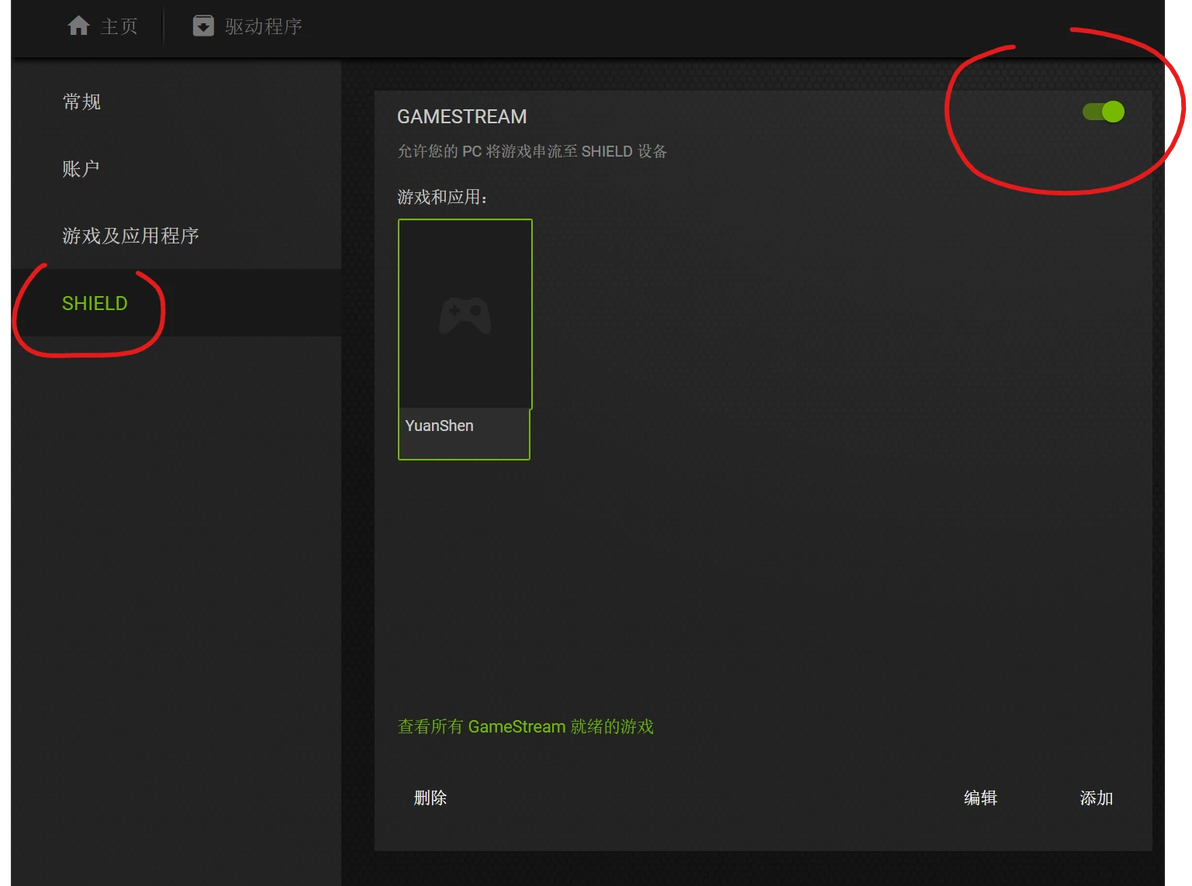The width and height of the screenshot is (1192, 886).
Task: Click the driver download icon
Action: point(203,26)
